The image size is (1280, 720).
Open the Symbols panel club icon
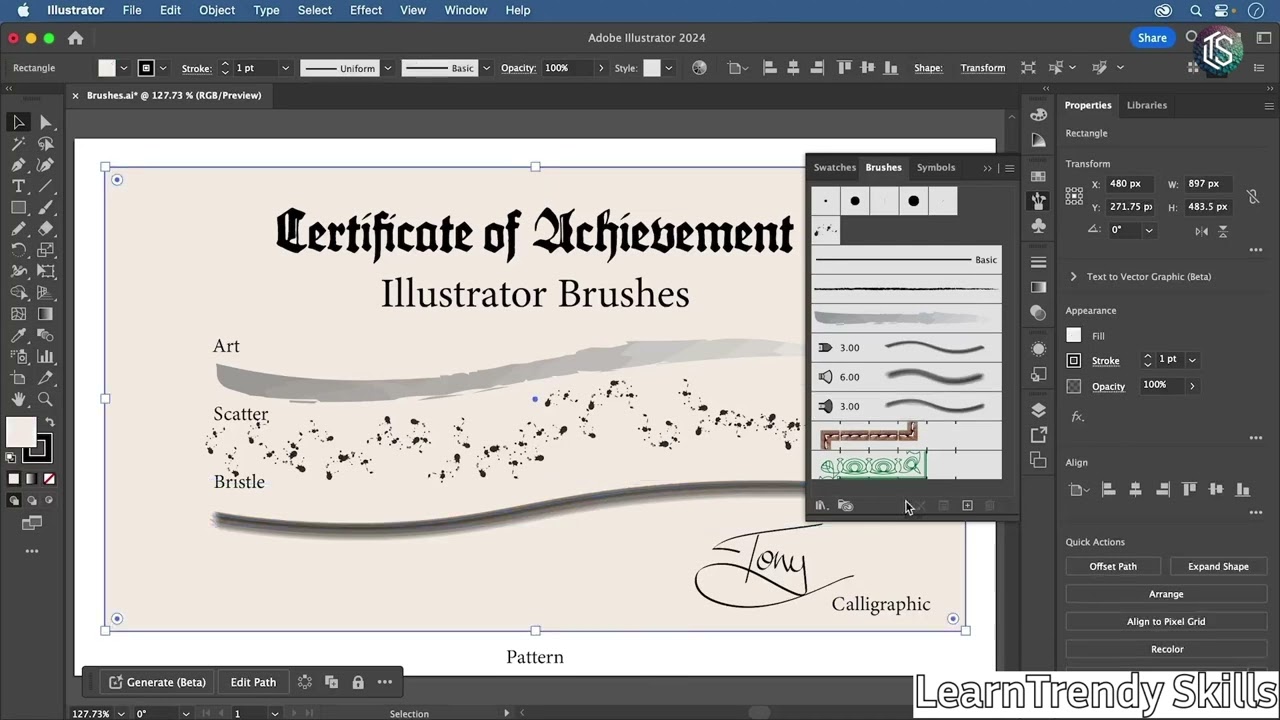[x=1038, y=225]
